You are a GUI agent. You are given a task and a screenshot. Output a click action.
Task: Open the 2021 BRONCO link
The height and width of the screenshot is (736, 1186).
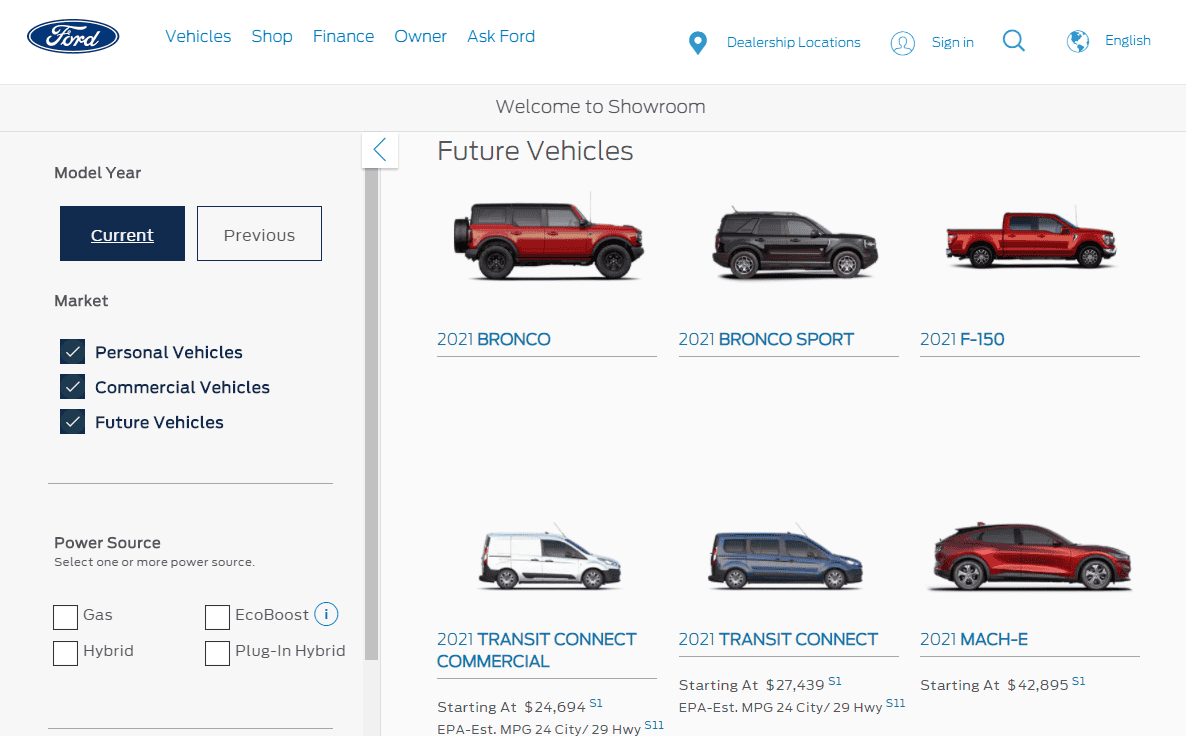494,339
